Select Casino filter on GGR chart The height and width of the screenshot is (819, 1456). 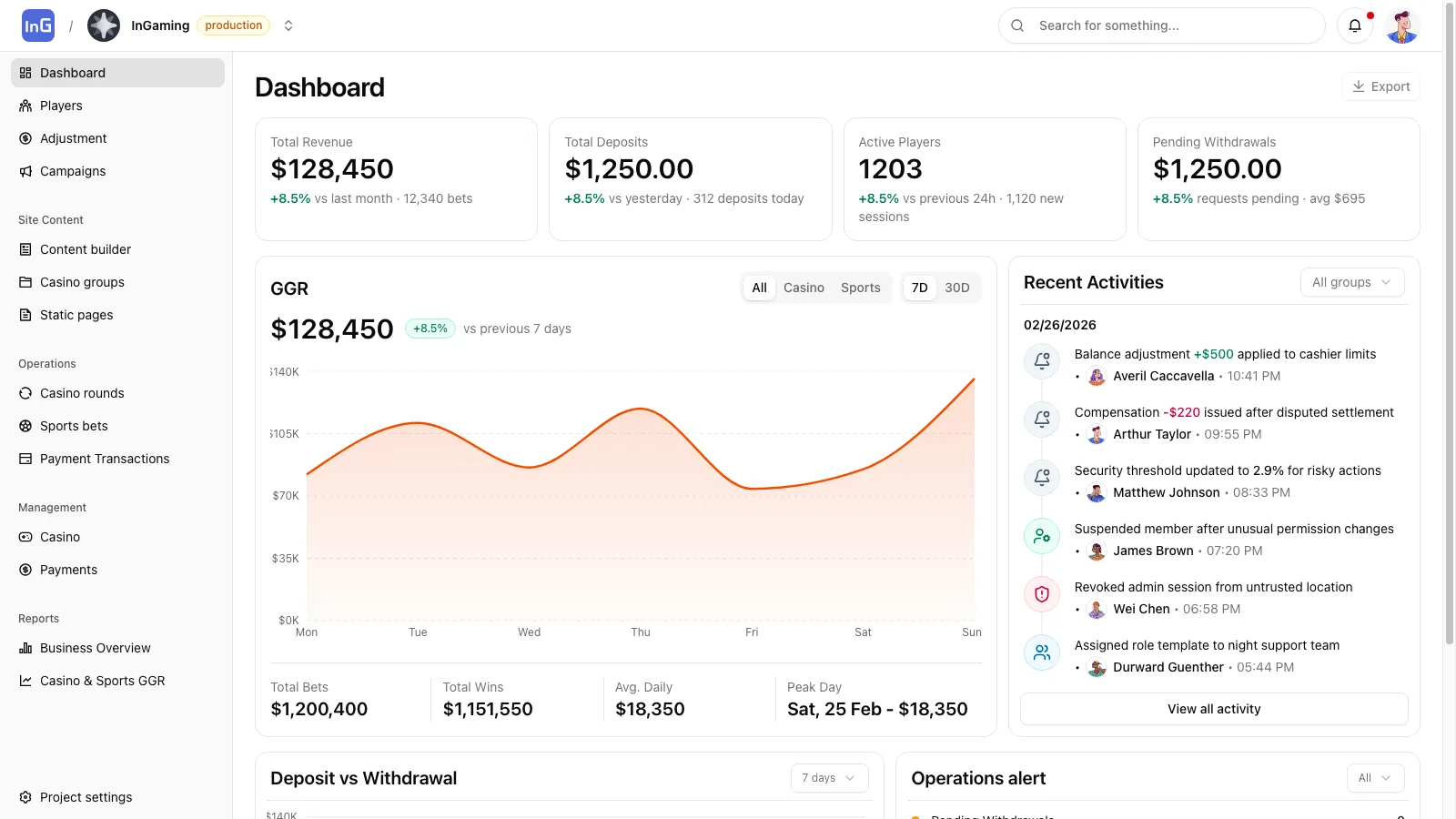(x=804, y=288)
